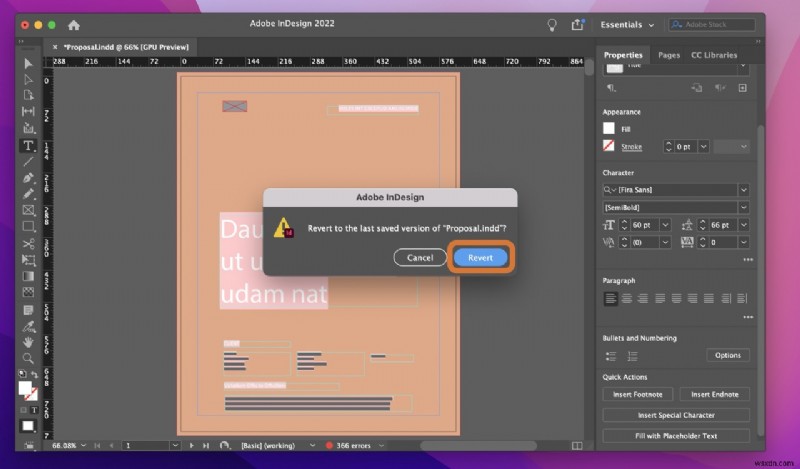Go to the Home screen
Image resolution: width=800 pixels, height=469 pixels.
74,25
